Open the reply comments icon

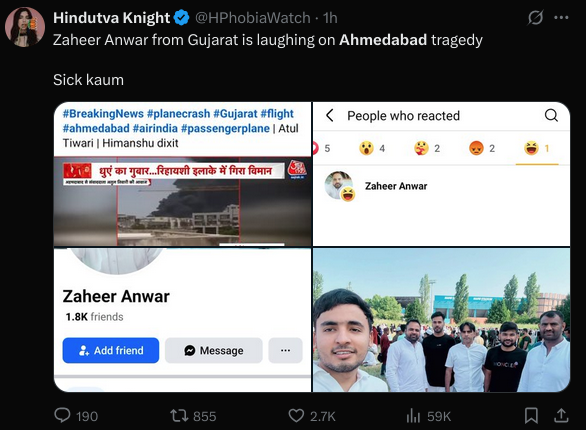[x=62, y=415]
